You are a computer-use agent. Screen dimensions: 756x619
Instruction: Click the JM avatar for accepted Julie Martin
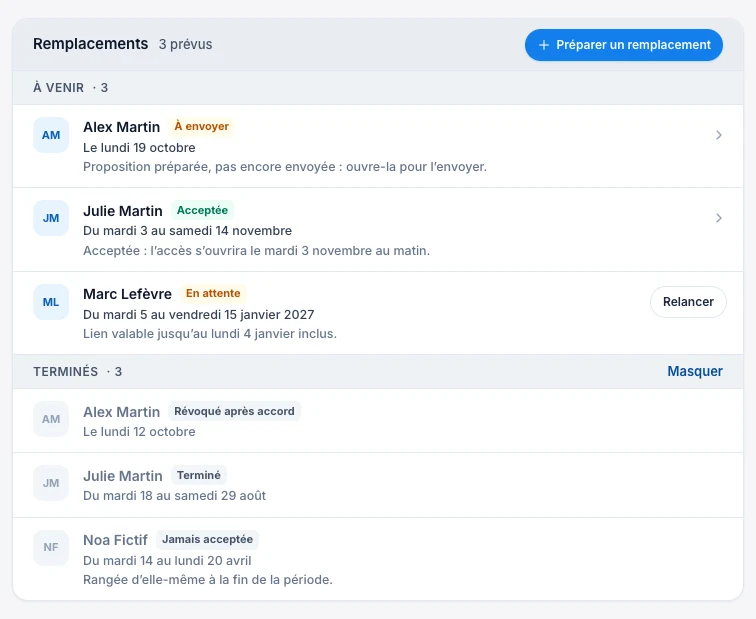(51, 218)
